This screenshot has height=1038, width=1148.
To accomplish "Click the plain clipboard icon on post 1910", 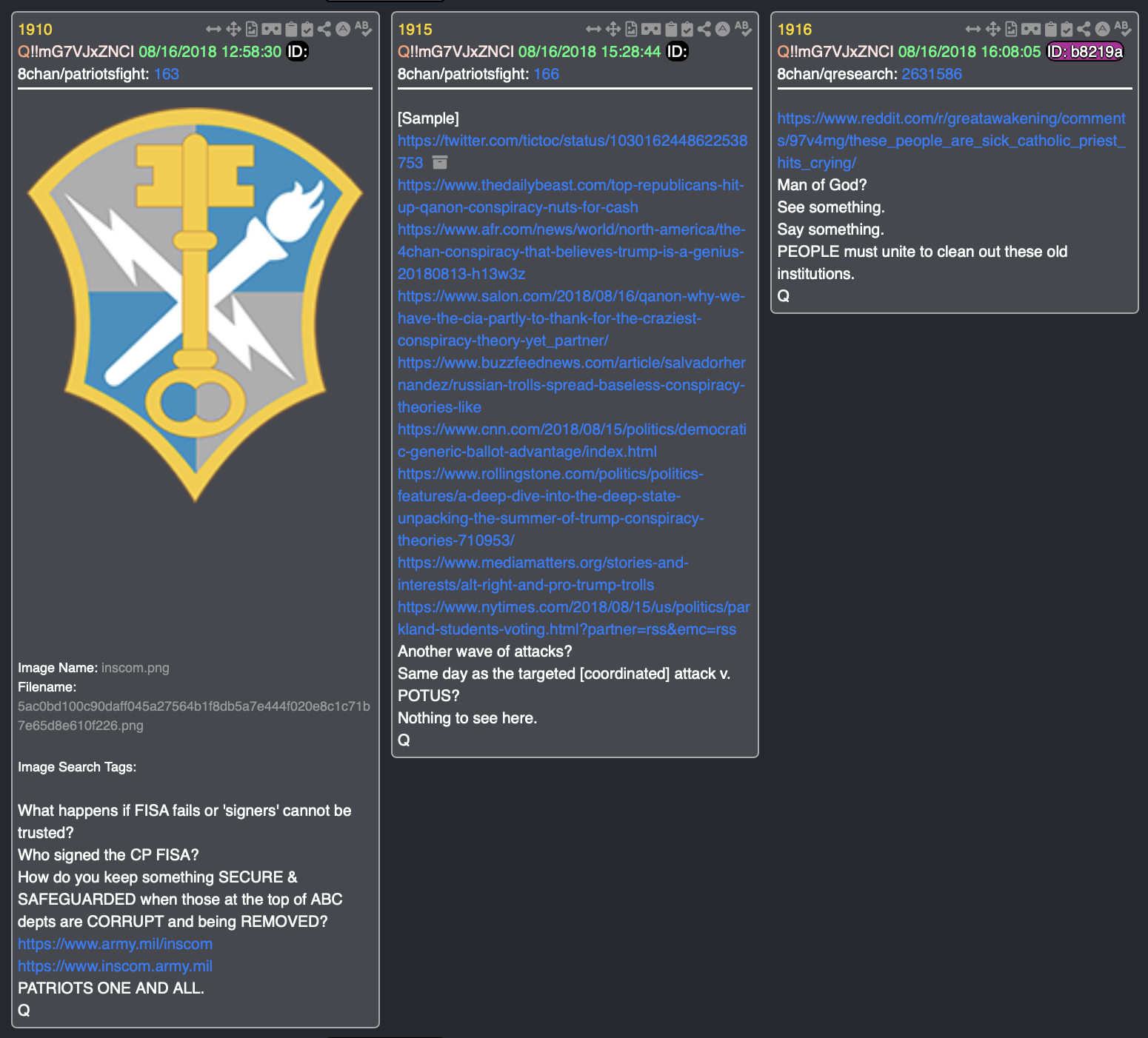I will 291,29.
